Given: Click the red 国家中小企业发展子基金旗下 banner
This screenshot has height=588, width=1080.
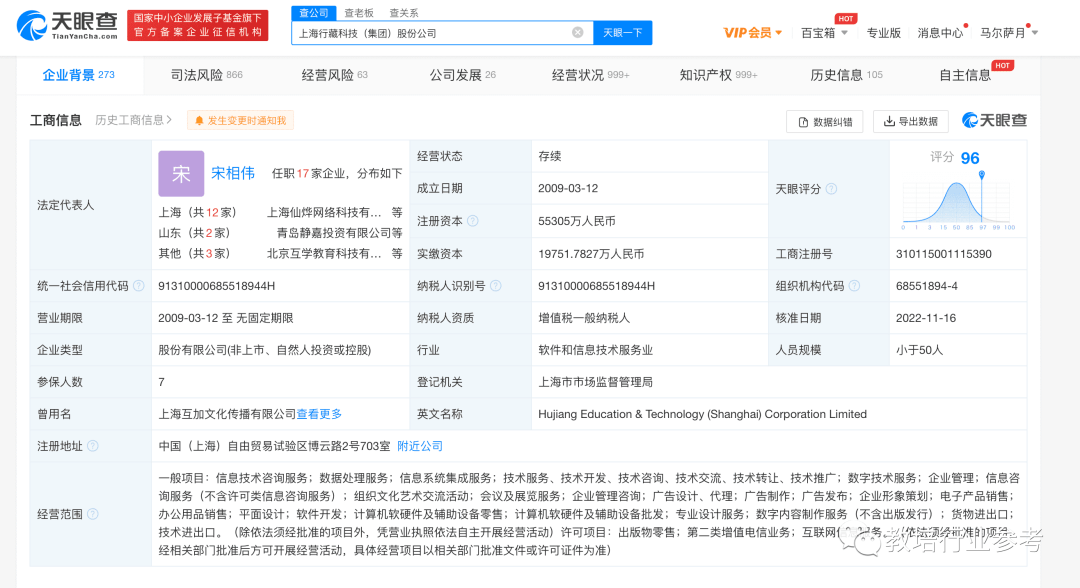Looking at the screenshot, I should coord(198,25).
